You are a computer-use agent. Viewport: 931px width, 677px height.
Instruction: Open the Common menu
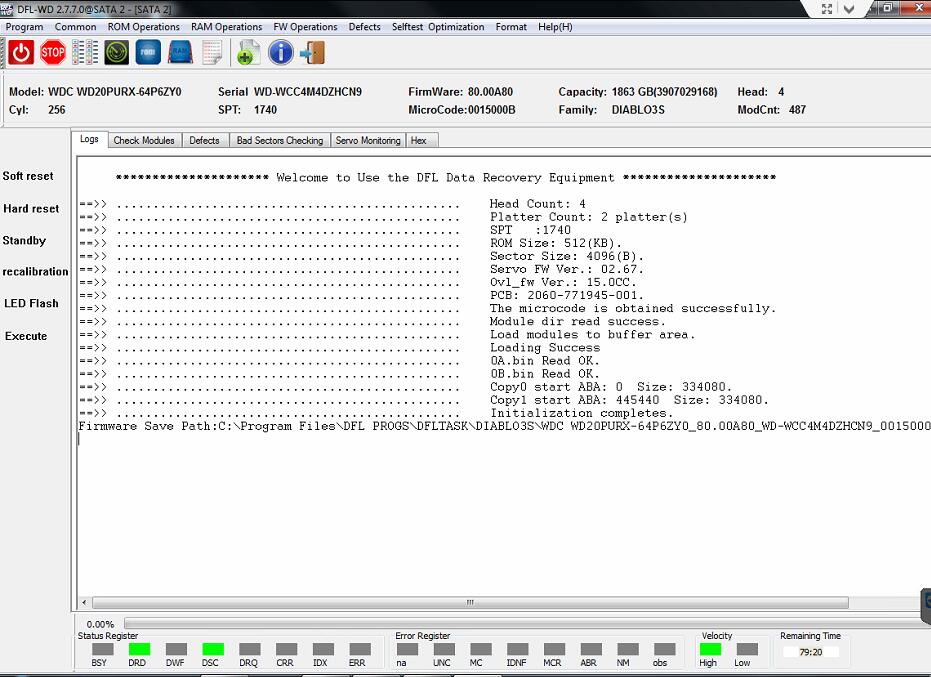[75, 27]
